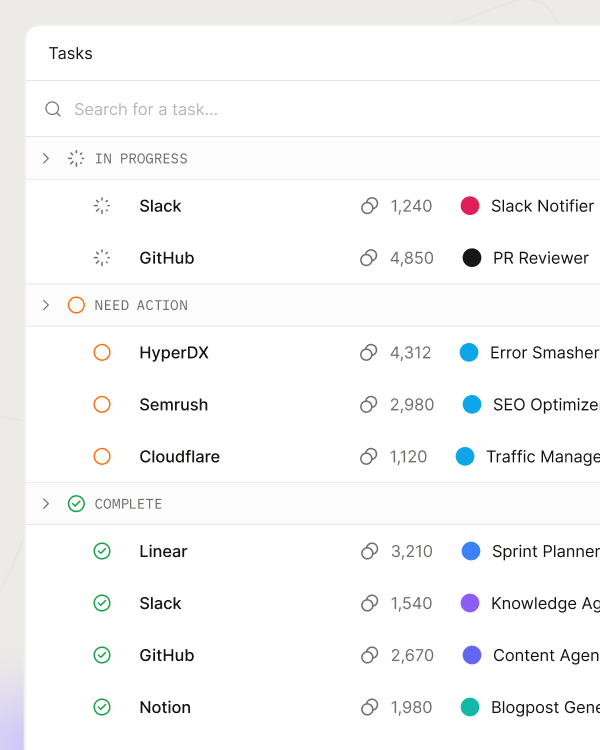
Task: Select the Linear task name
Action: (x=163, y=551)
